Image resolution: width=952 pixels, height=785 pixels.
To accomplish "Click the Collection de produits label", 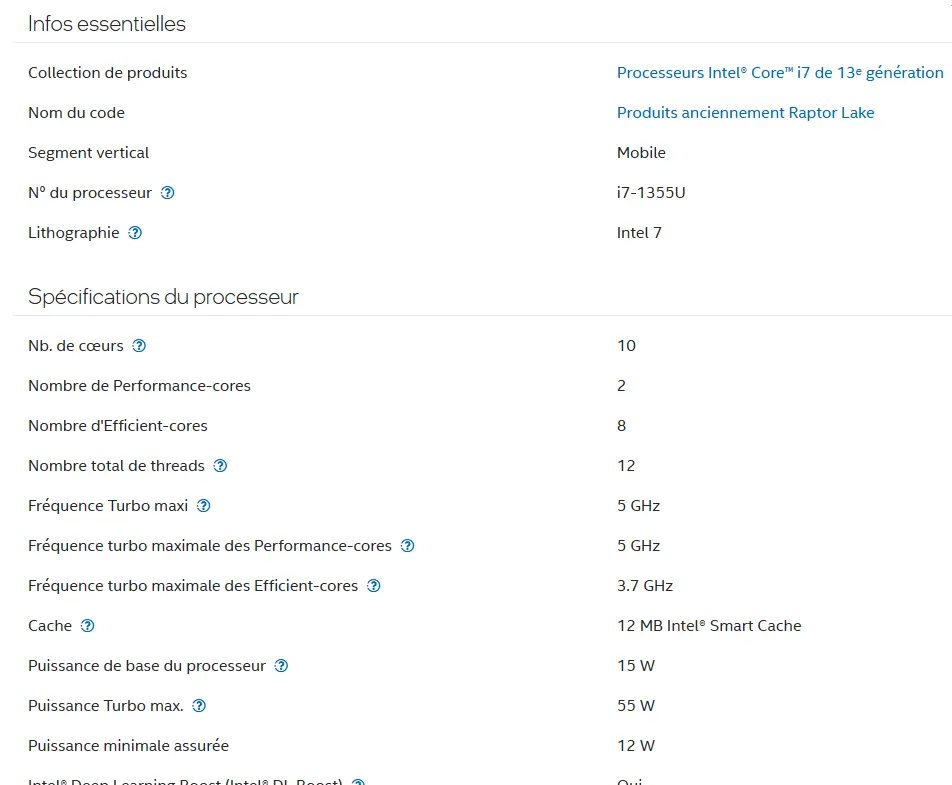I will click(x=107, y=73).
